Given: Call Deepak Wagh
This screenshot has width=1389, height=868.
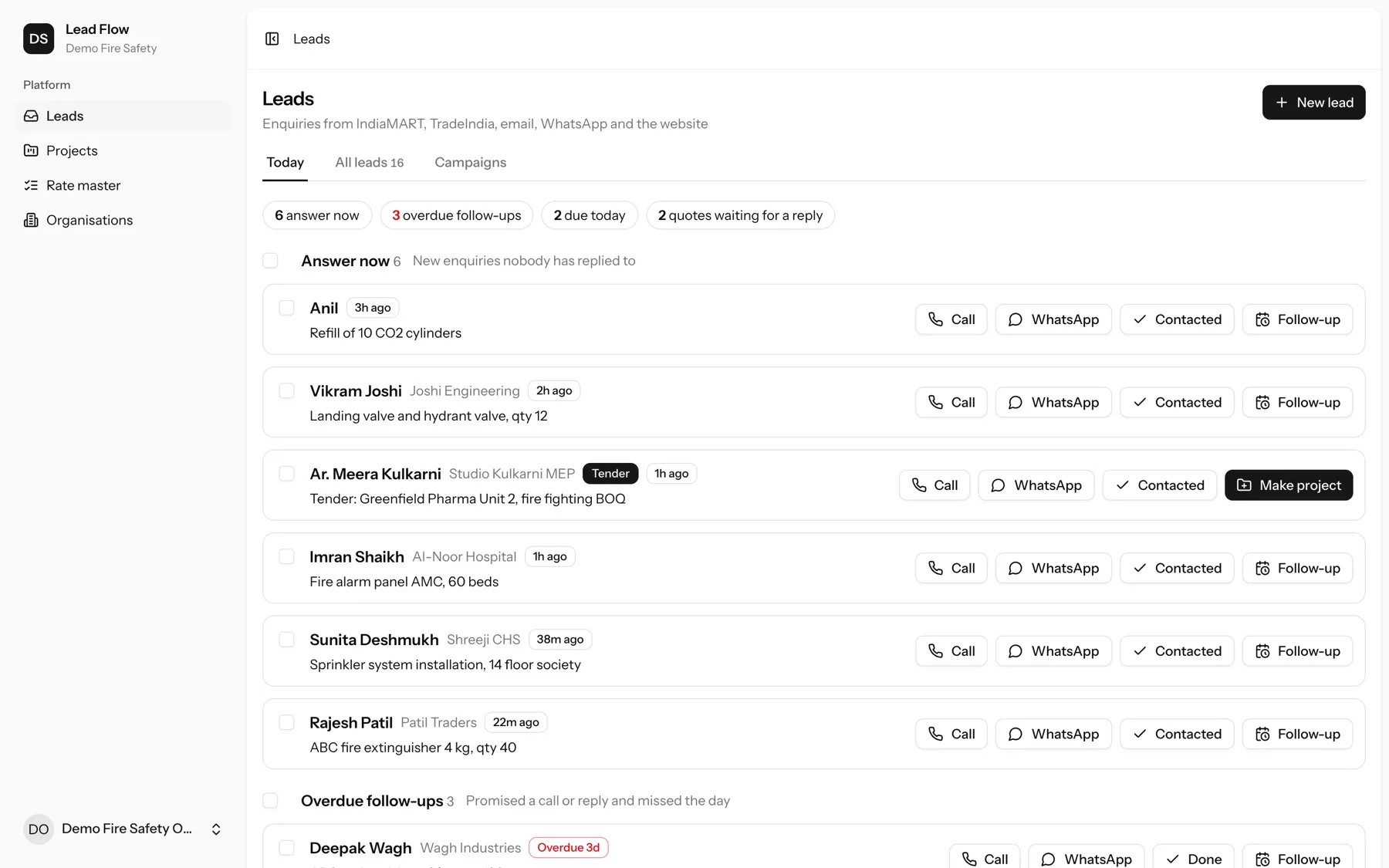Looking at the screenshot, I should tap(984, 856).
